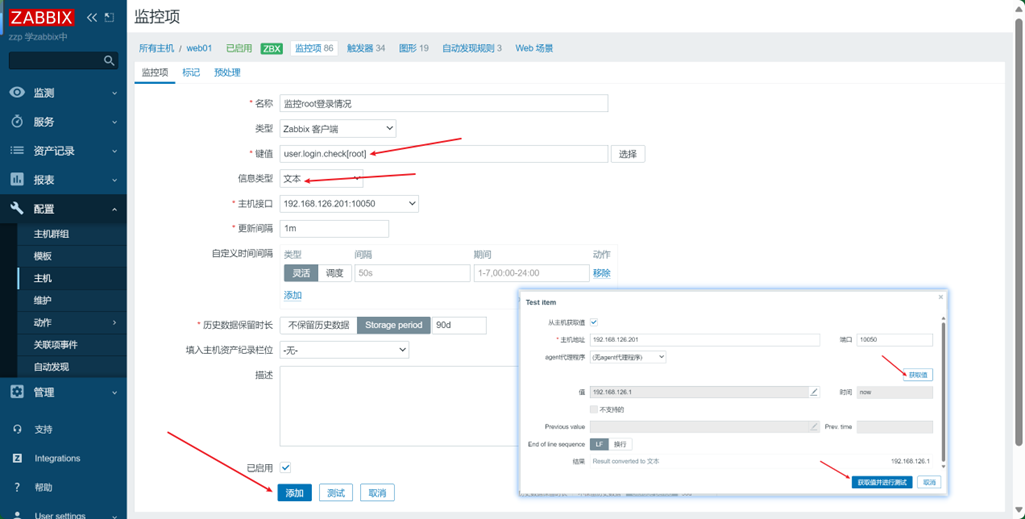
Task: Click the 测试 button
Action: click(x=336, y=493)
